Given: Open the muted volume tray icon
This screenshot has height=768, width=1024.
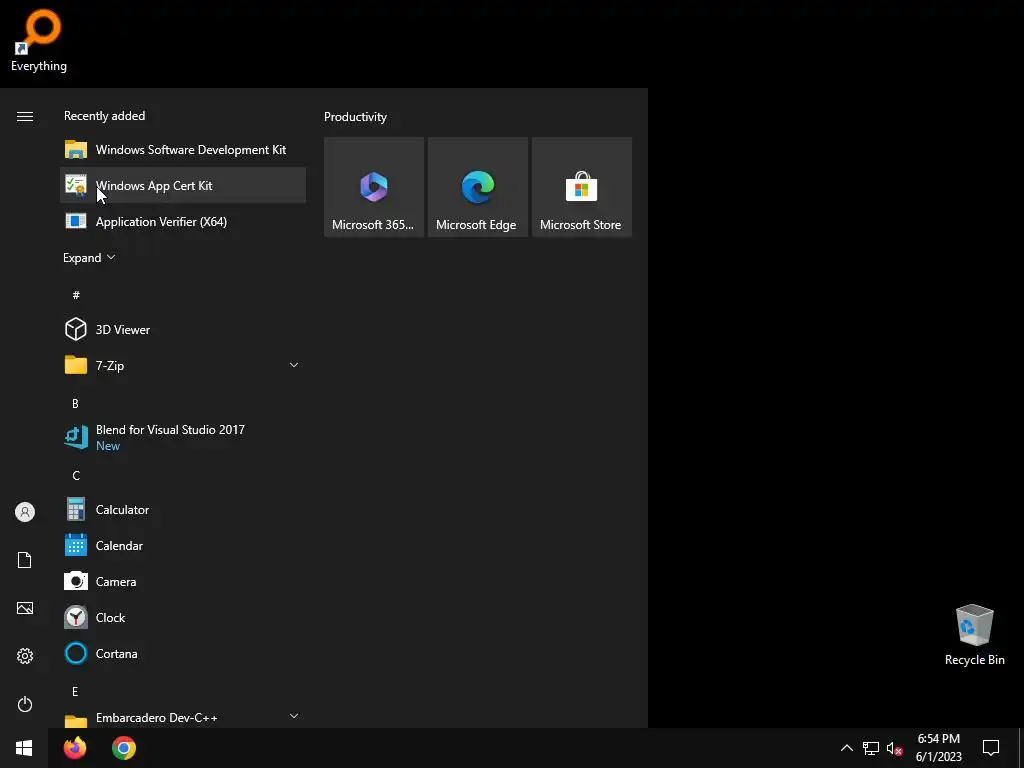Looking at the screenshot, I should 895,748.
